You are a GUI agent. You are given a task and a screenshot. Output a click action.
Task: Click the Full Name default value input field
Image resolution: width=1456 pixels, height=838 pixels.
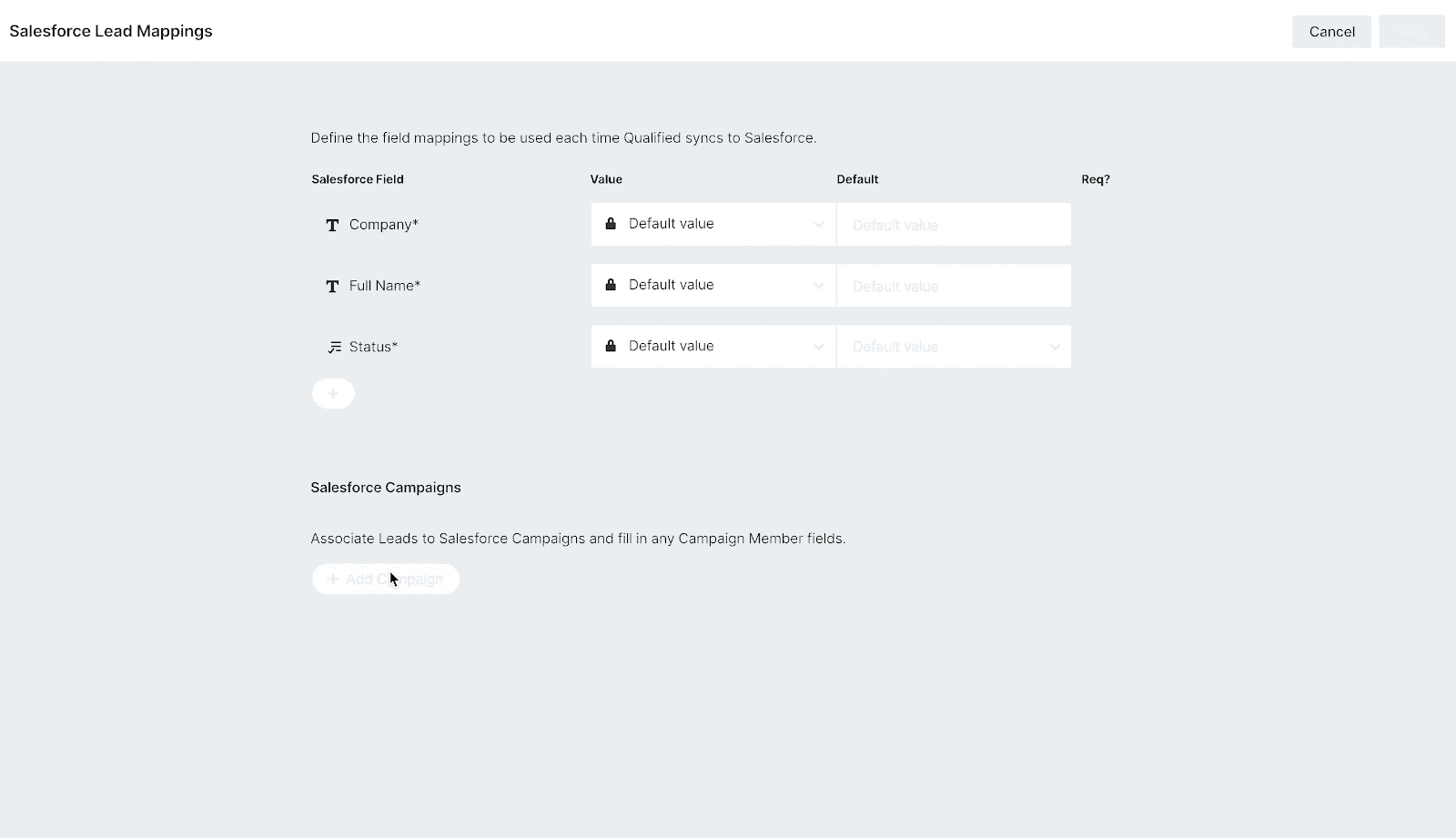click(x=953, y=285)
